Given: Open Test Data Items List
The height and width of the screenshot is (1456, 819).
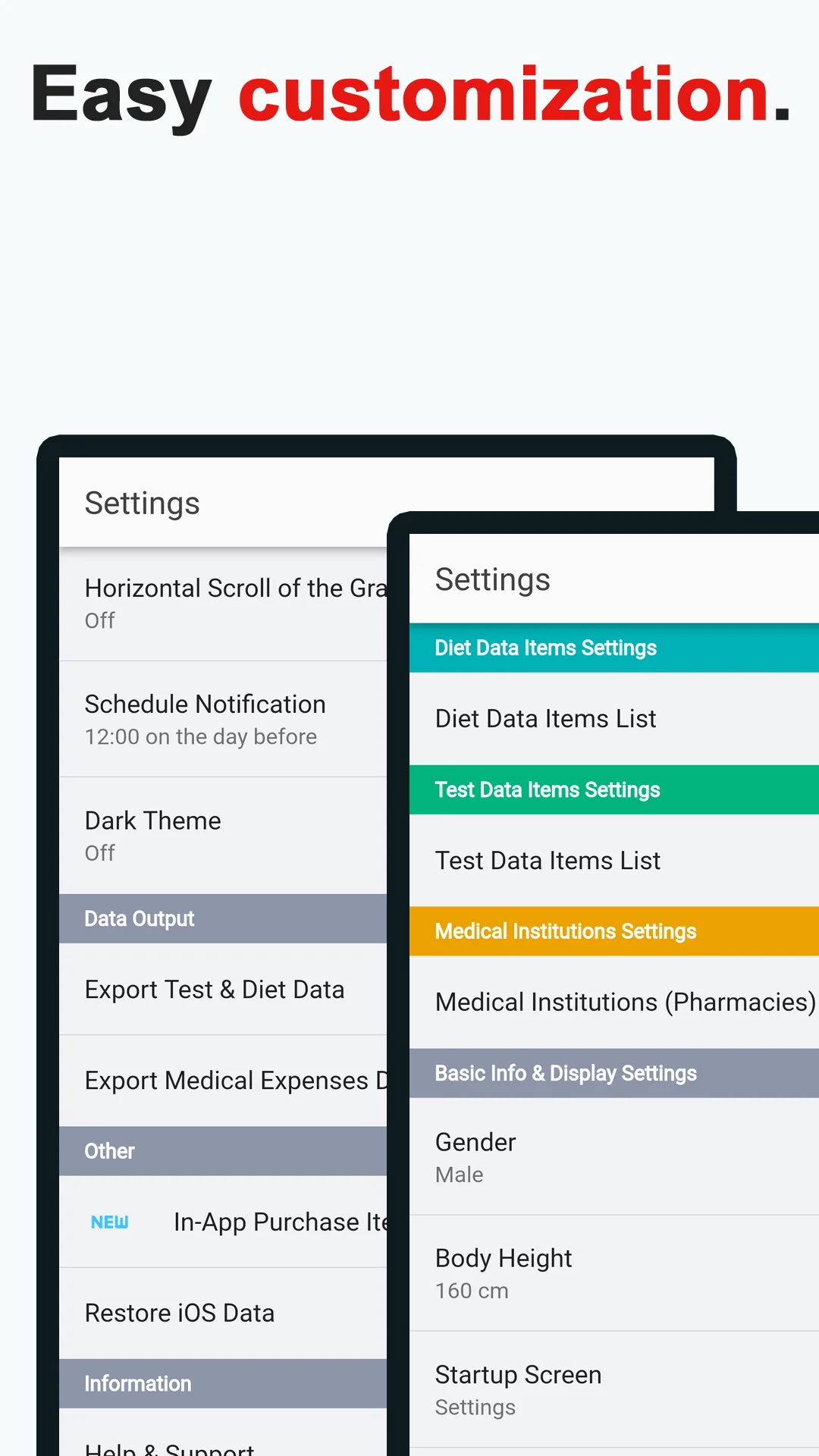Looking at the screenshot, I should (614, 861).
